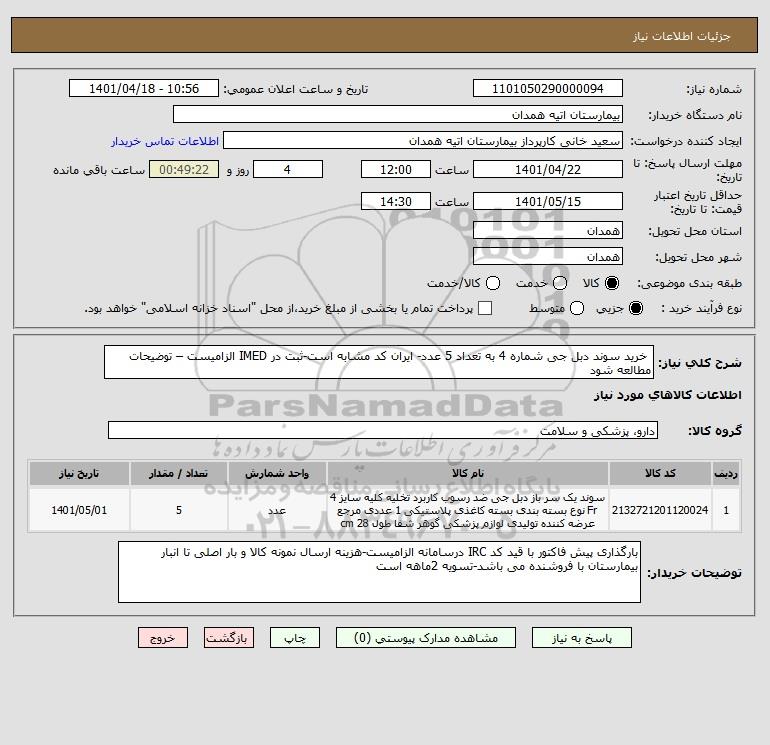Click the واحد شمارش column header
This screenshot has height=745, width=770.
click(277, 473)
